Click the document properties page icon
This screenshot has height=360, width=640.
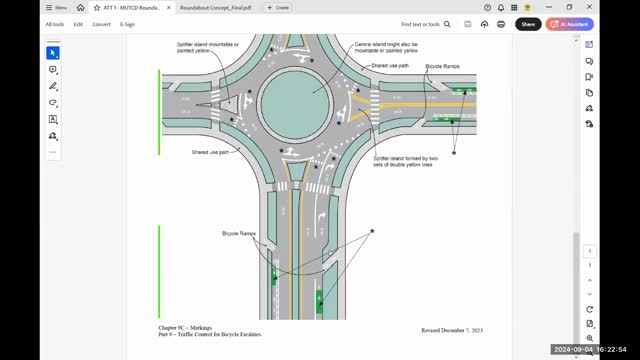tap(589, 324)
